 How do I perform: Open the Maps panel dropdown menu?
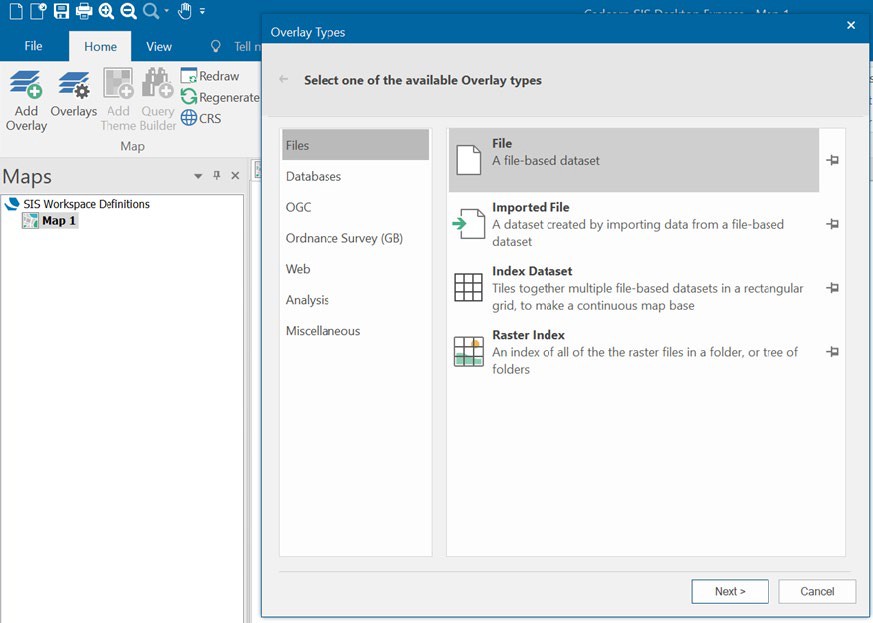tap(198, 175)
